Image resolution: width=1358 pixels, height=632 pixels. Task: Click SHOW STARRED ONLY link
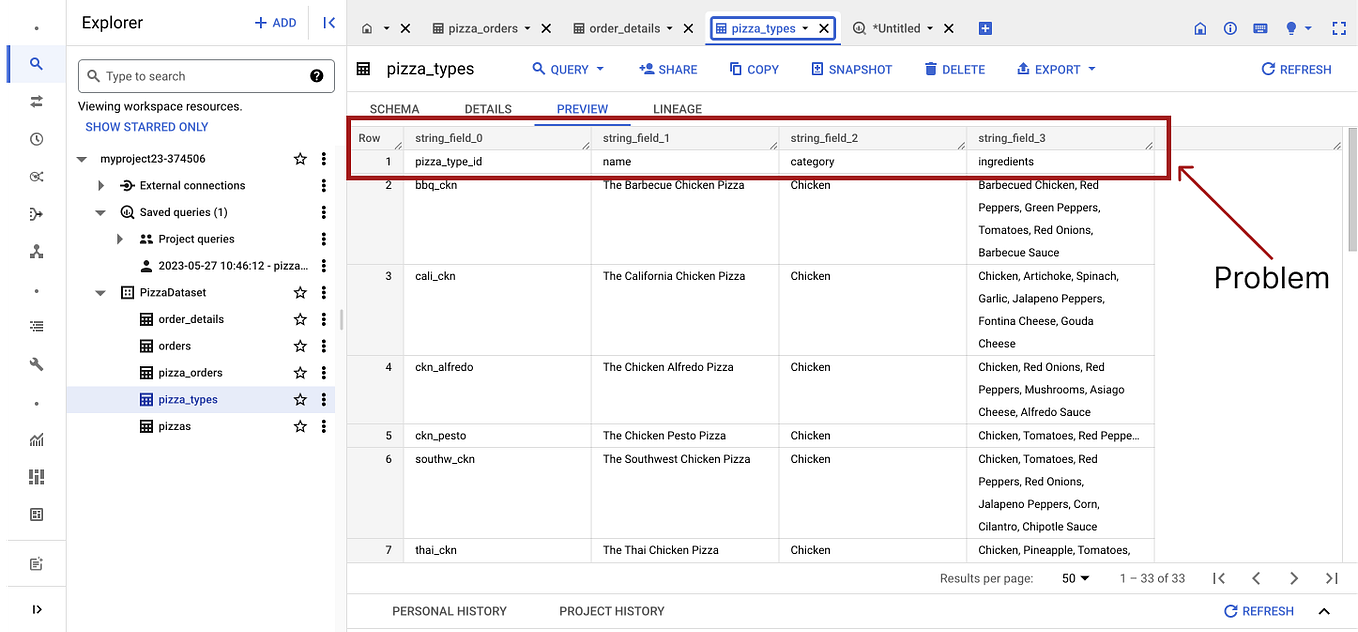pos(146,126)
